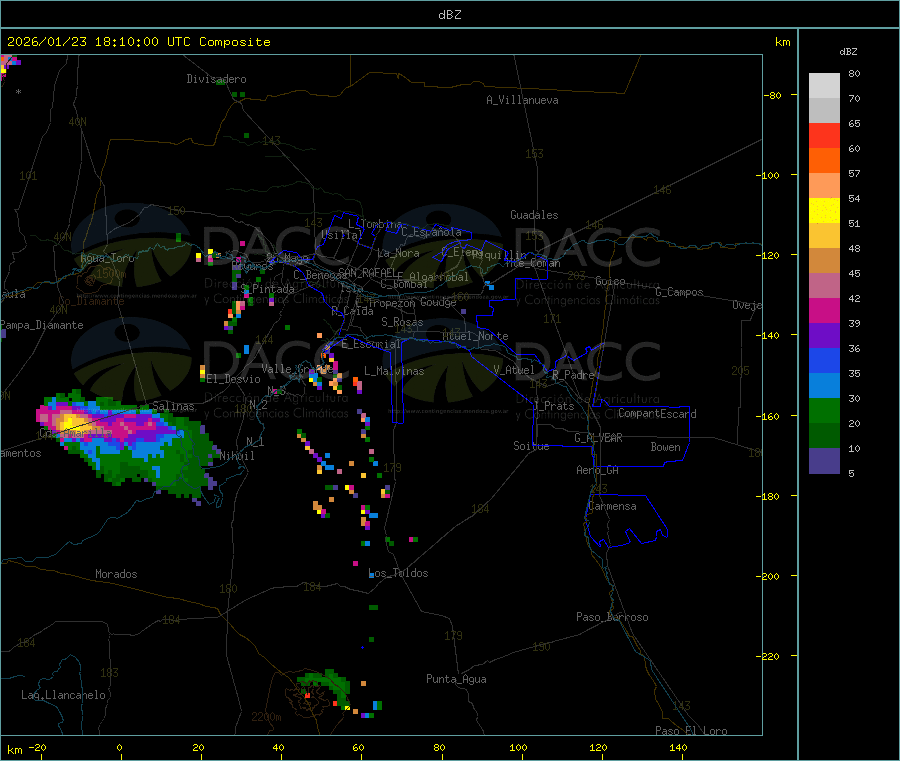900x761 pixels.
Task: Select the Pampa_Diamante label
Action: 42,325
